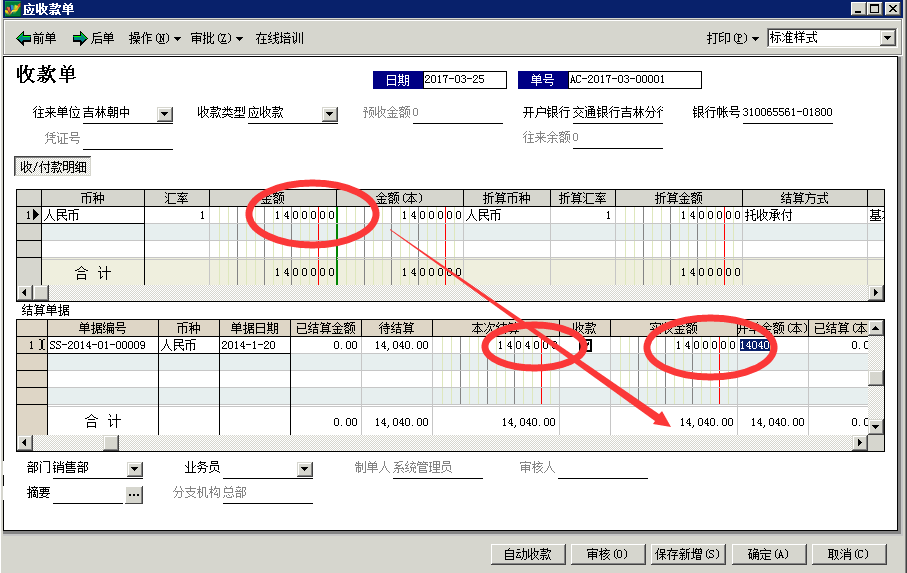Click the 人民币 cell under 币种 in detail grid
The image size is (907, 573).
[93, 215]
